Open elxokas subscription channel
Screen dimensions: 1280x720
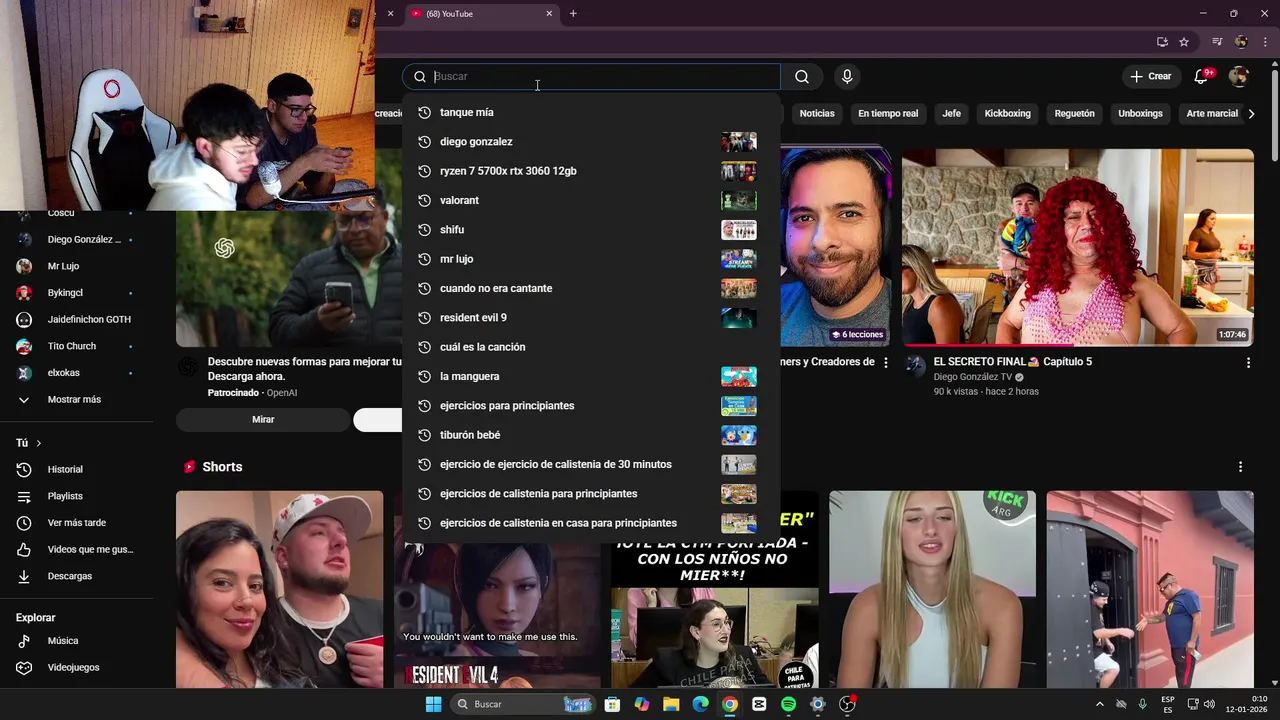76,373
